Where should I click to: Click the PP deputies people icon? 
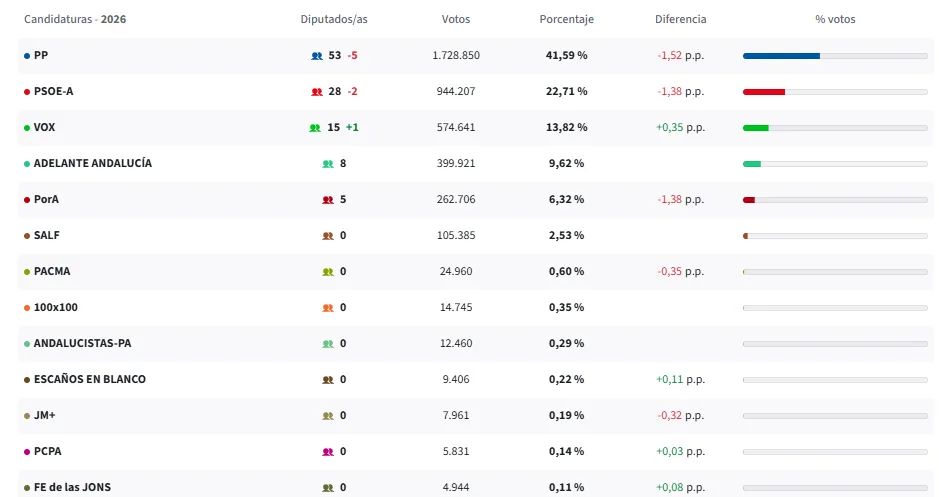tap(317, 56)
